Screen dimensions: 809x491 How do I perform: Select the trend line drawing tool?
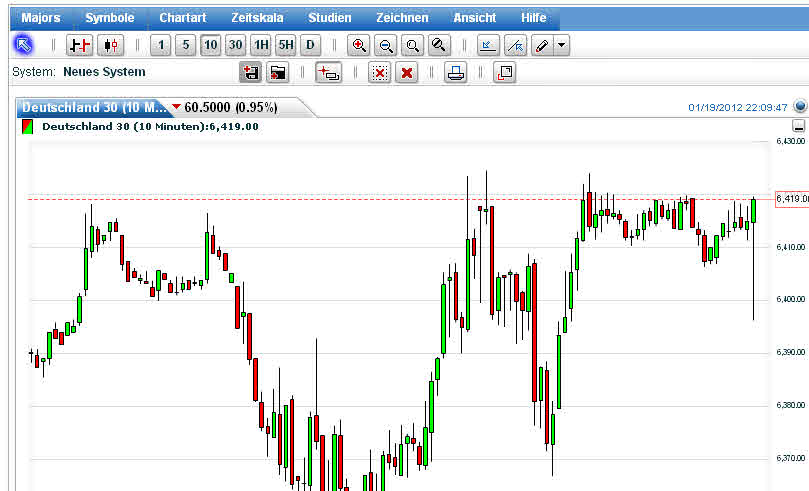click(515, 45)
